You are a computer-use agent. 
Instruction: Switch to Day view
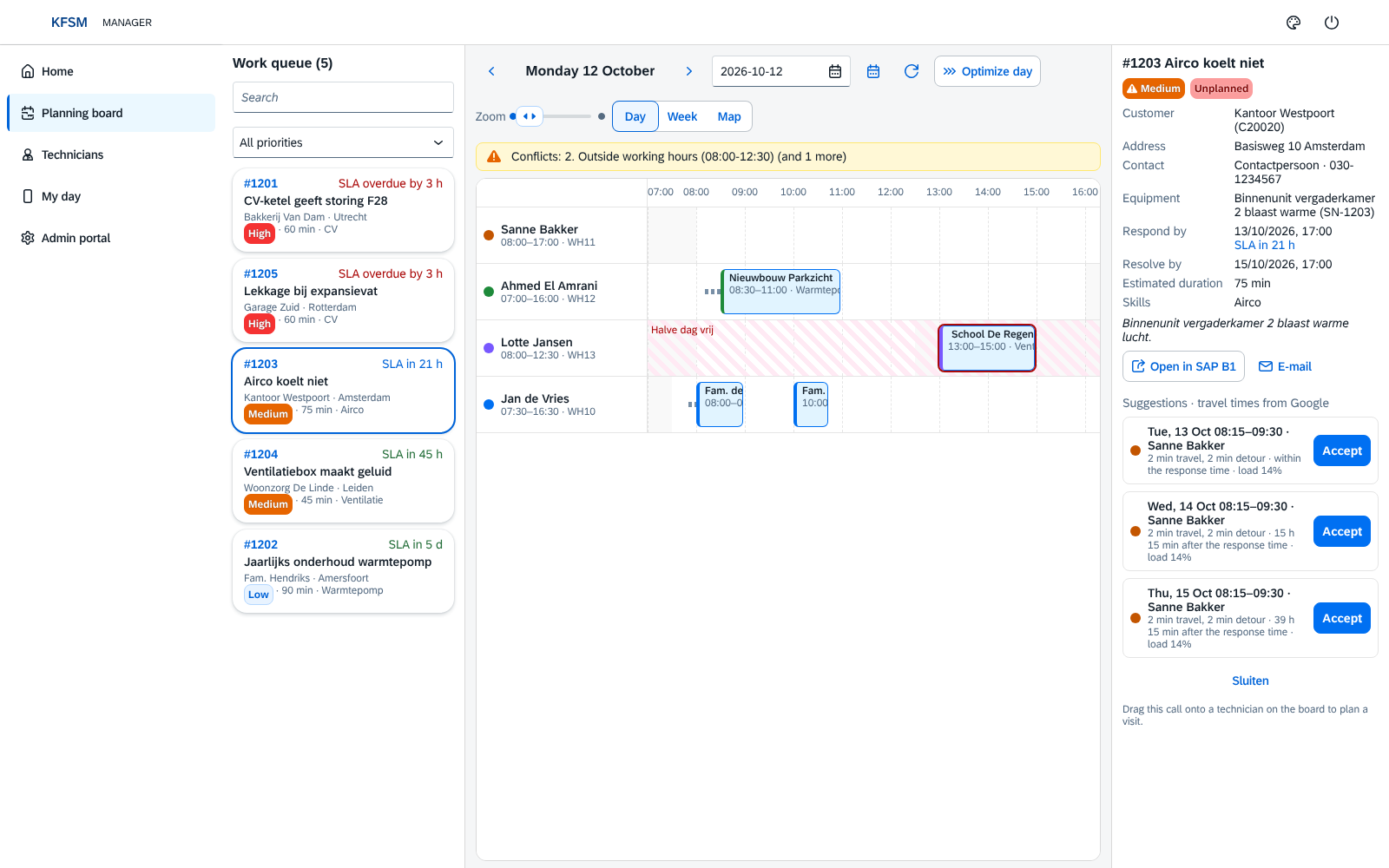click(635, 116)
